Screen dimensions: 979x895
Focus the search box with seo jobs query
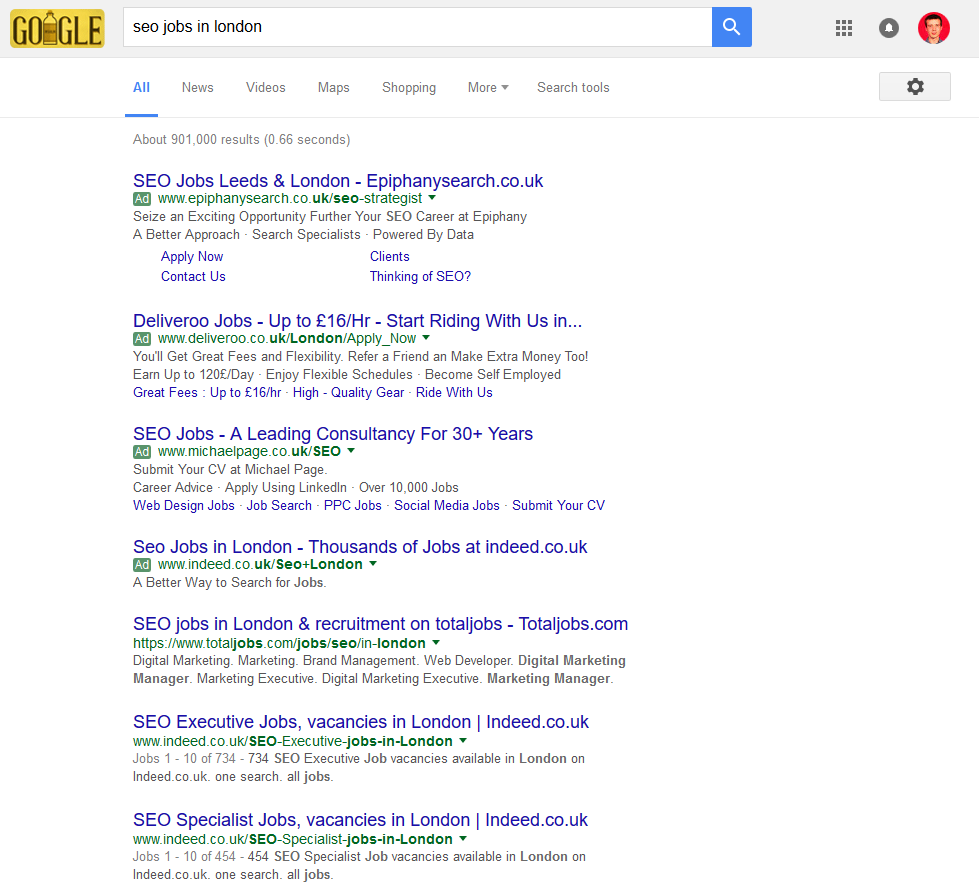(x=417, y=27)
